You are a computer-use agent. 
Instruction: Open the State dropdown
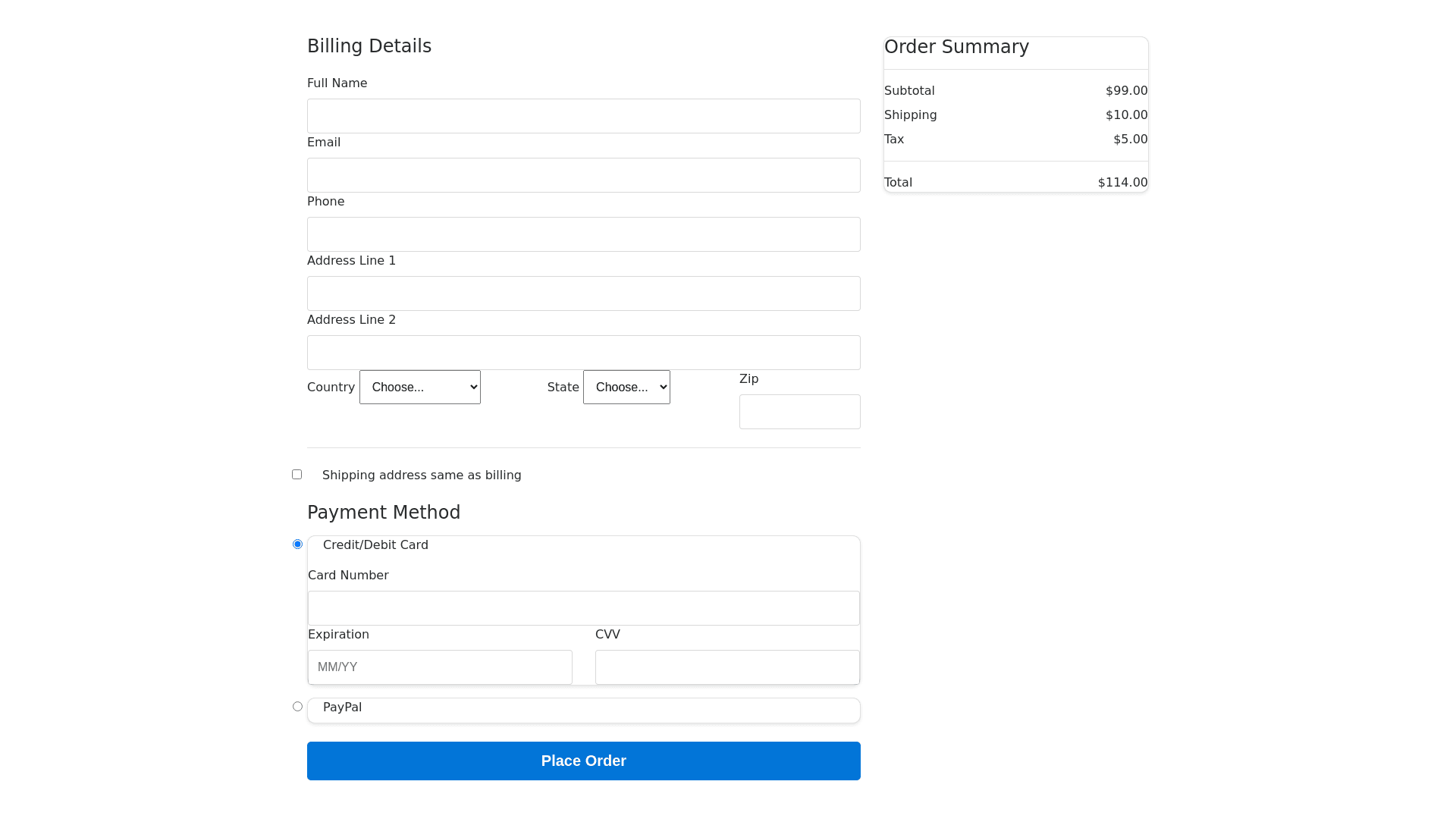click(x=626, y=388)
